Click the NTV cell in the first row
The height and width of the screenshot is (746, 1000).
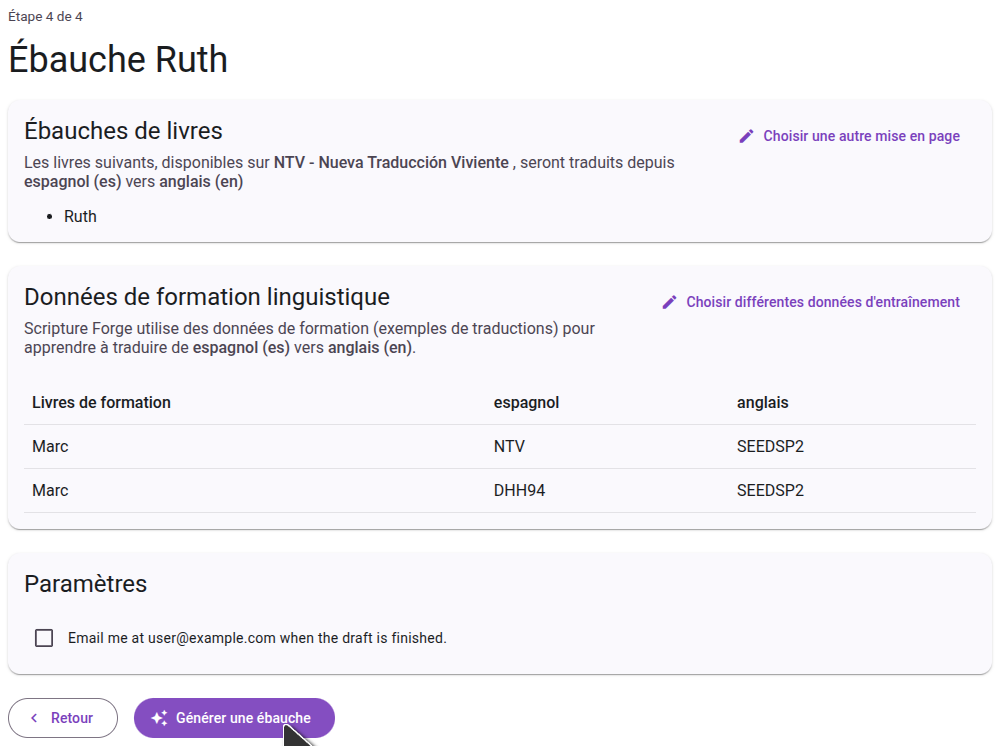click(509, 446)
